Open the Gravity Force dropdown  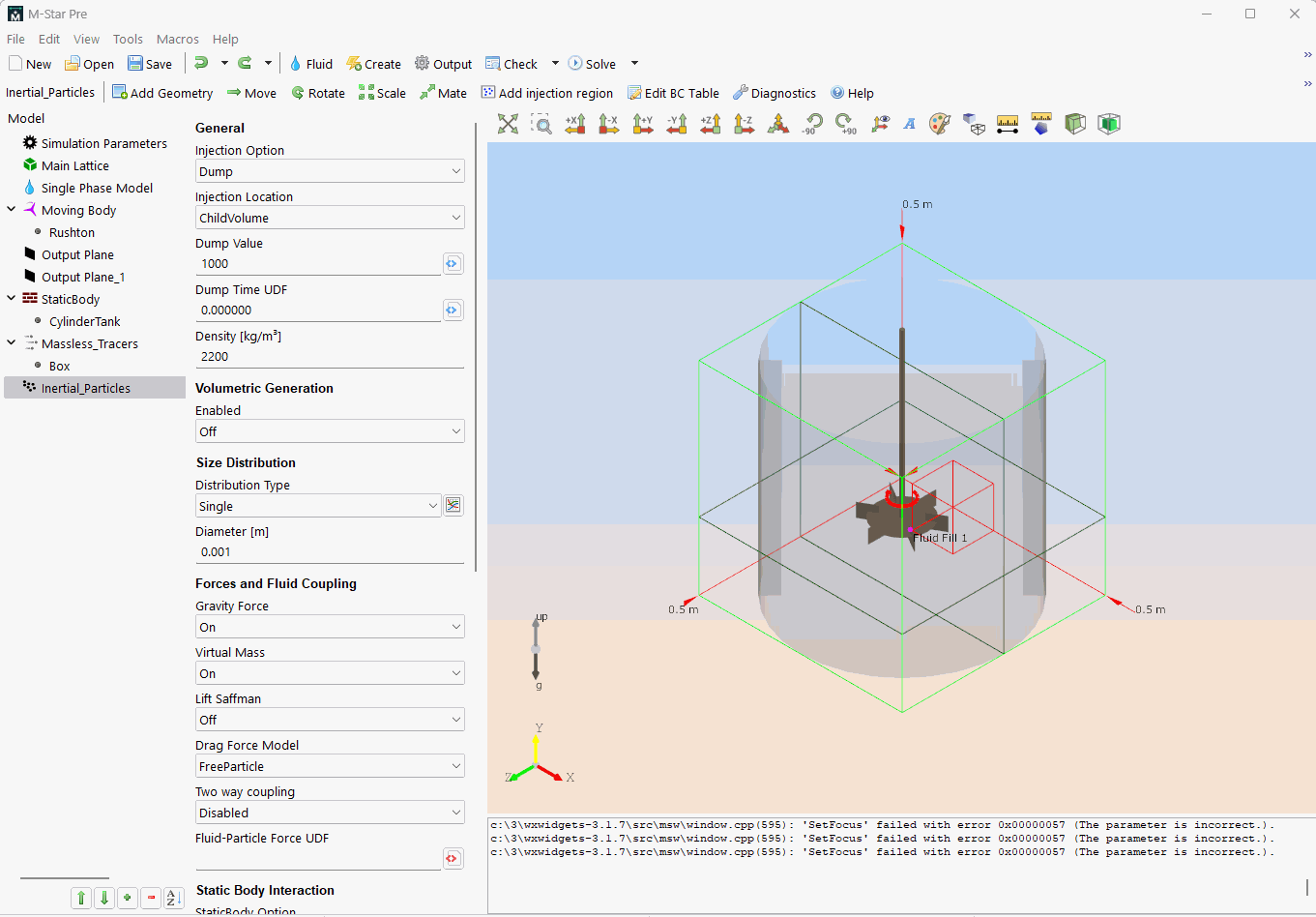(x=330, y=627)
